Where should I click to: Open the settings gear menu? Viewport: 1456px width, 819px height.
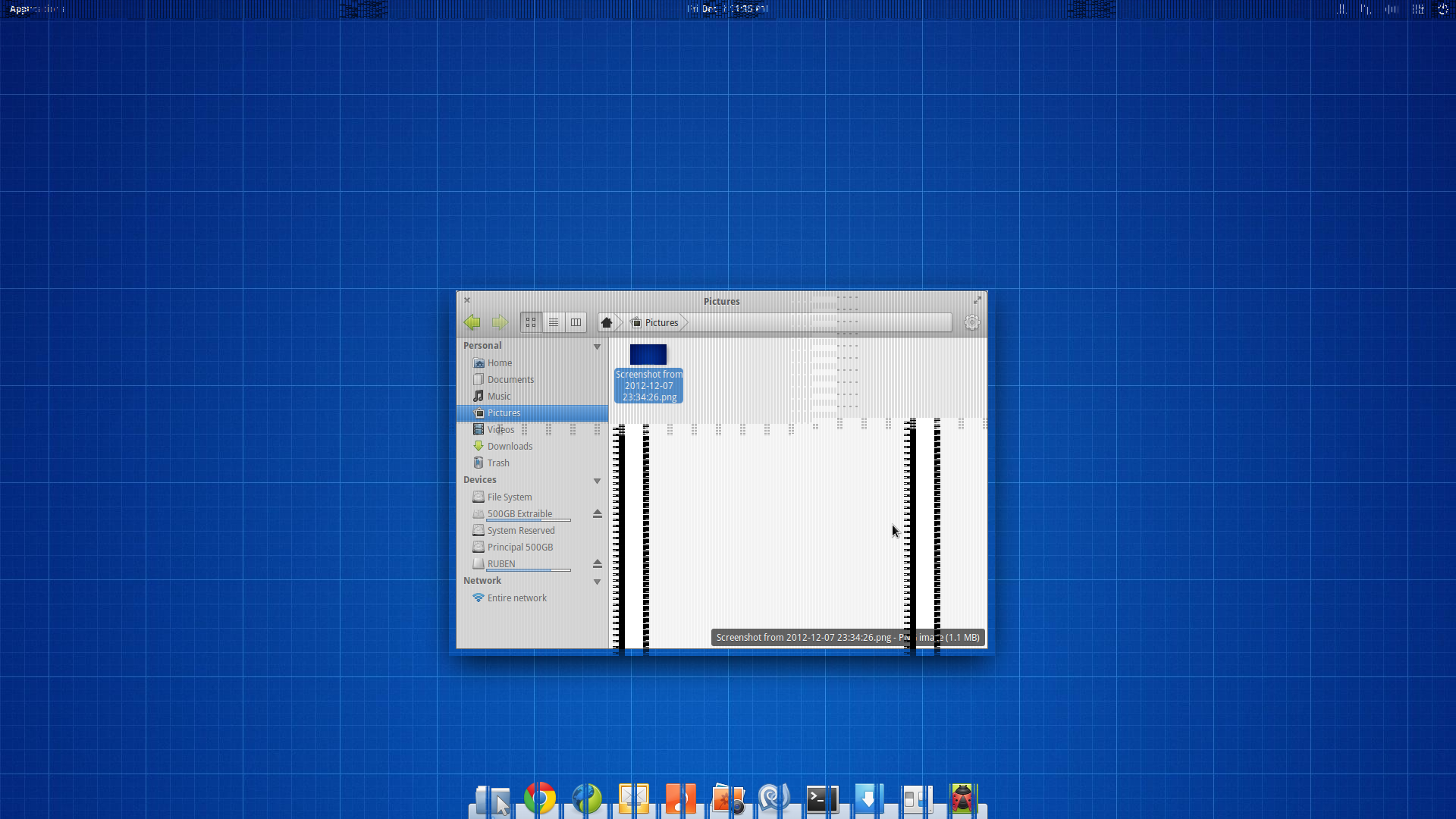click(x=971, y=322)
